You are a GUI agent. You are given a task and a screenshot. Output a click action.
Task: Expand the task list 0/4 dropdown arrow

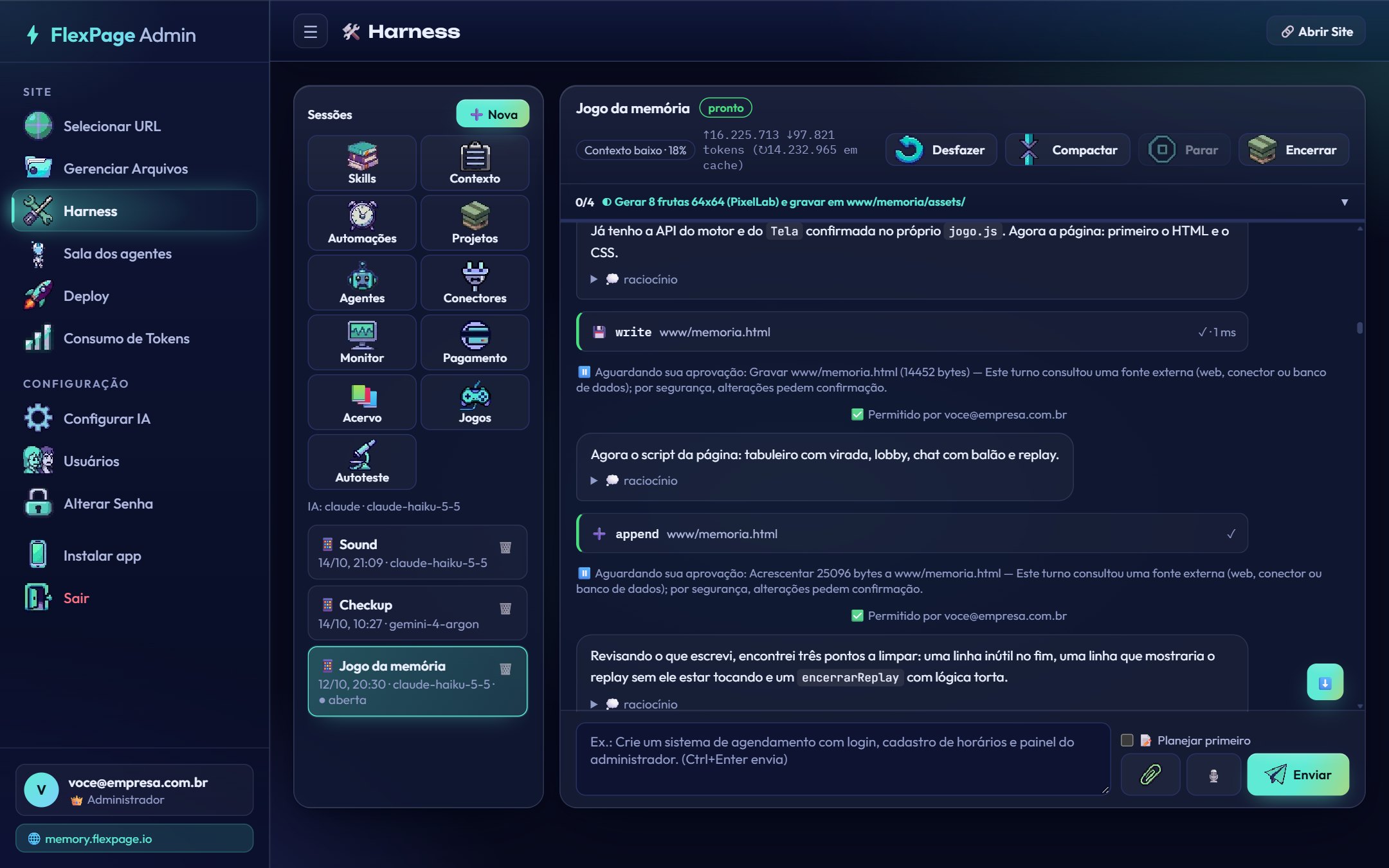[x=1344, y=202]
